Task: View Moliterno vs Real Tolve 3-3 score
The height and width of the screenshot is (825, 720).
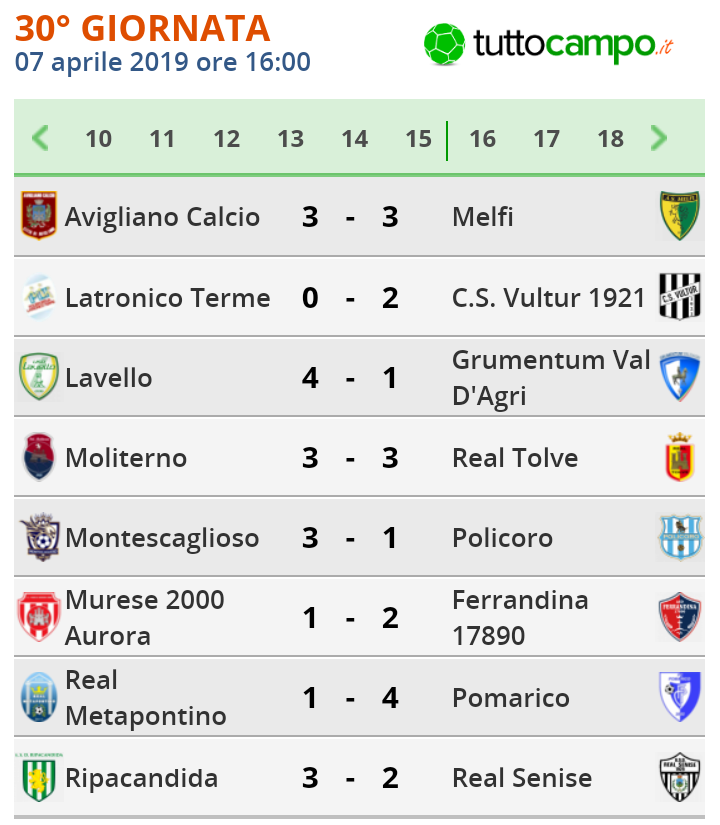Action: pyautogui.click(x=350, y=458)
